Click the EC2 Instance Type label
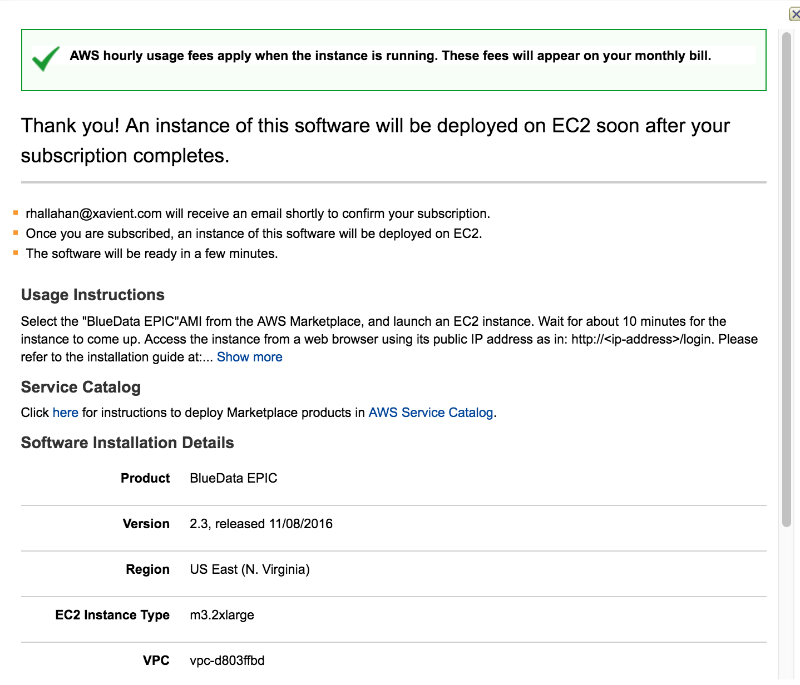Image resolution: width=800 pixels, height=685 pixels. click(112, 615)
